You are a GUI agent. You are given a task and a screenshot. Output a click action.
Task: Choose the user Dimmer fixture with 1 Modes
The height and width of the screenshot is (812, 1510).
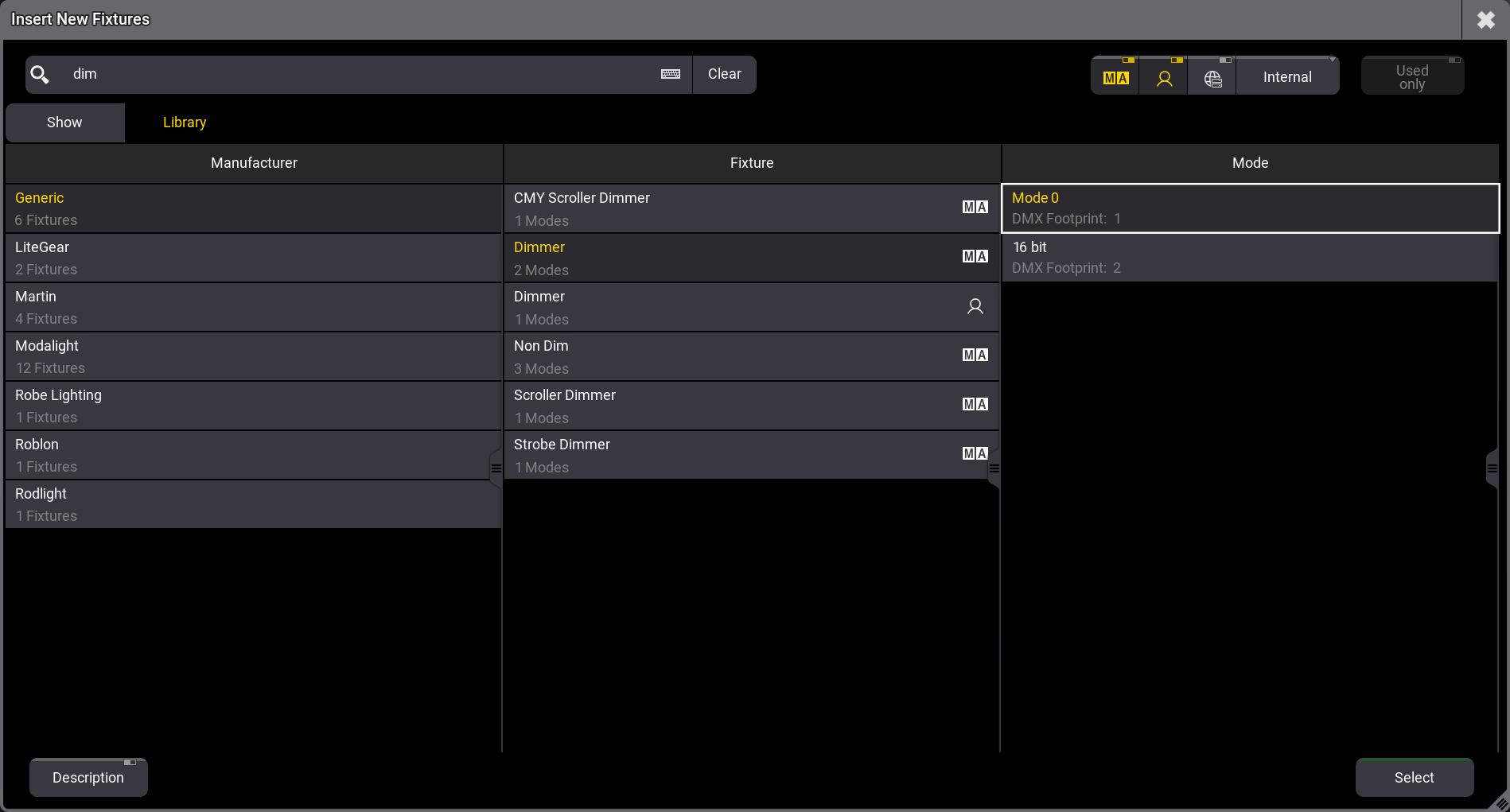tap(751, 307)
